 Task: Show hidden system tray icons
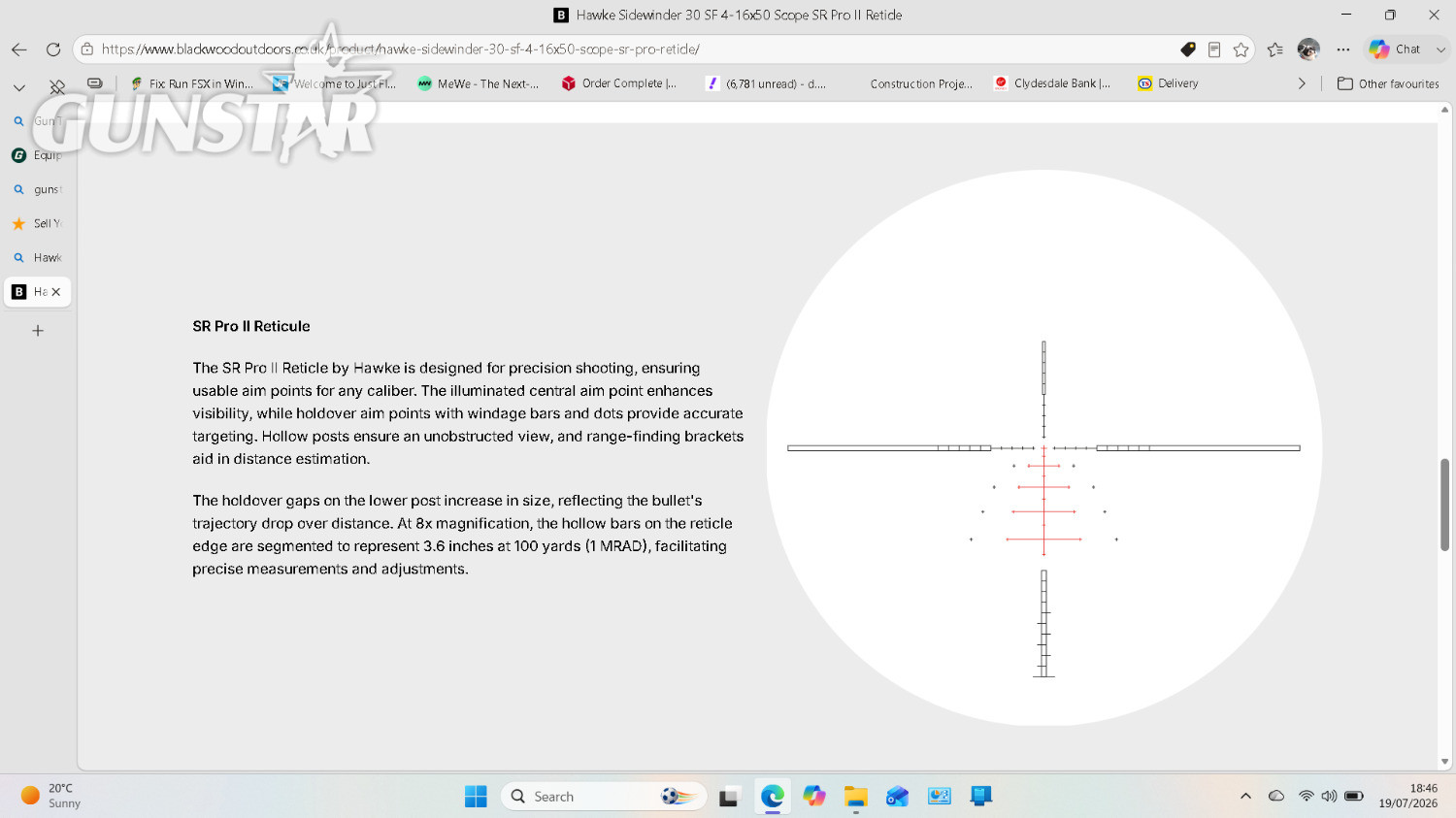pos(1245,797)
